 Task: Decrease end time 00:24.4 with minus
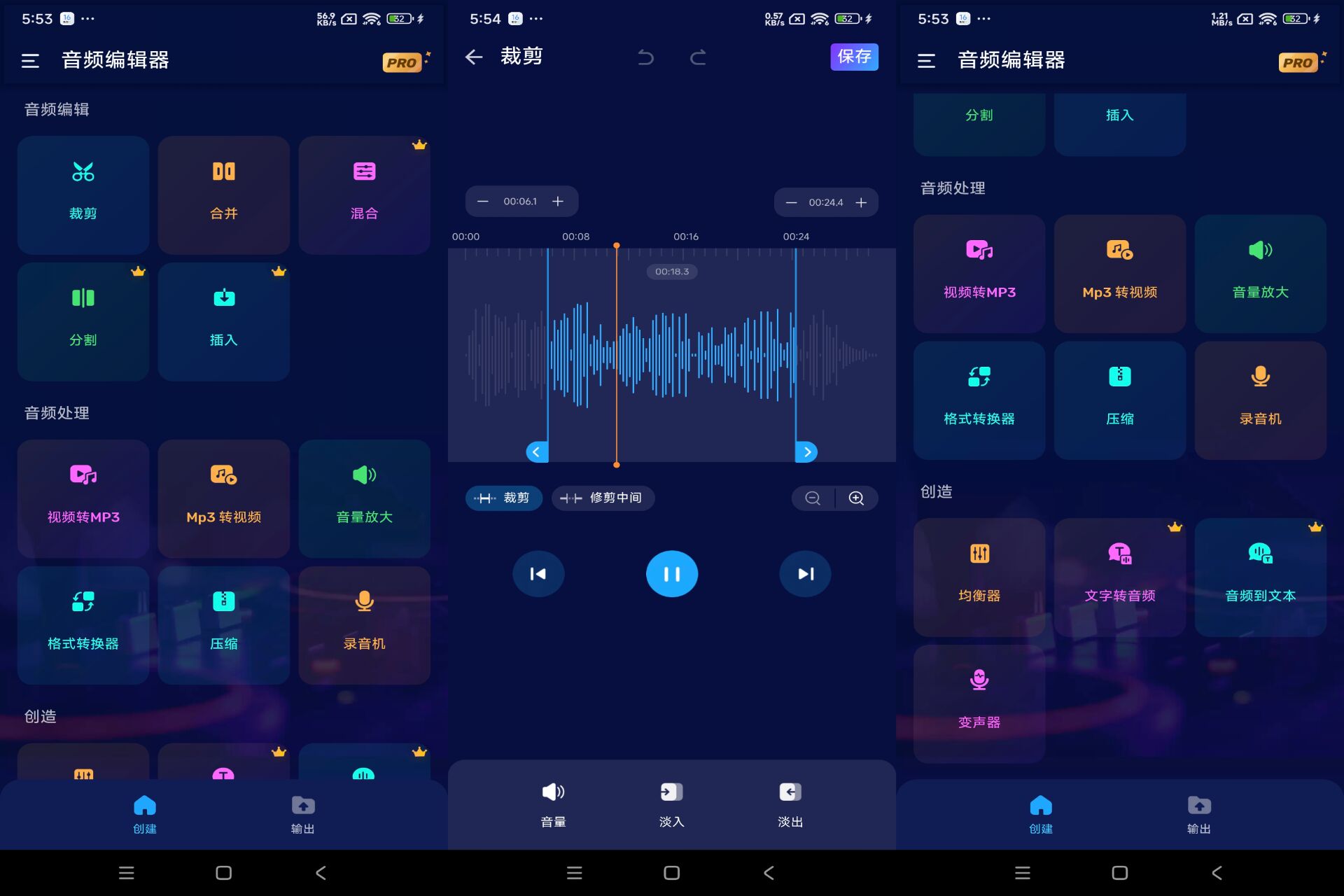(x=791, y=202)
